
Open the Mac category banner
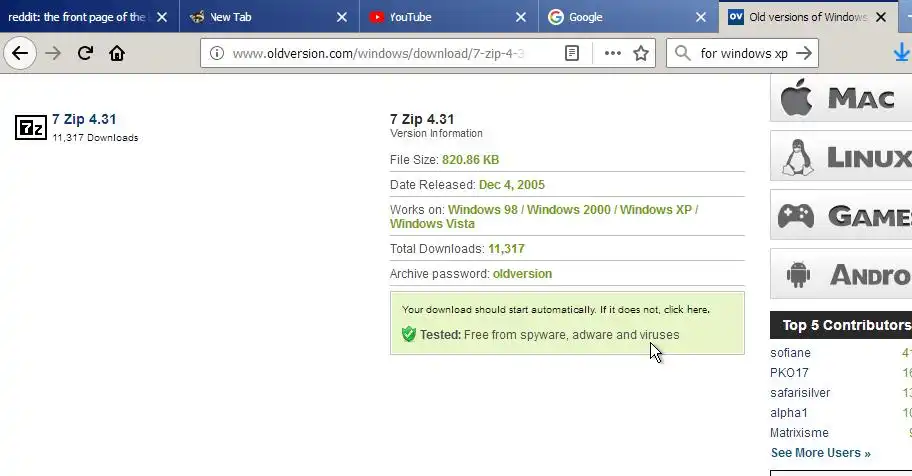[x=841, y=98]
